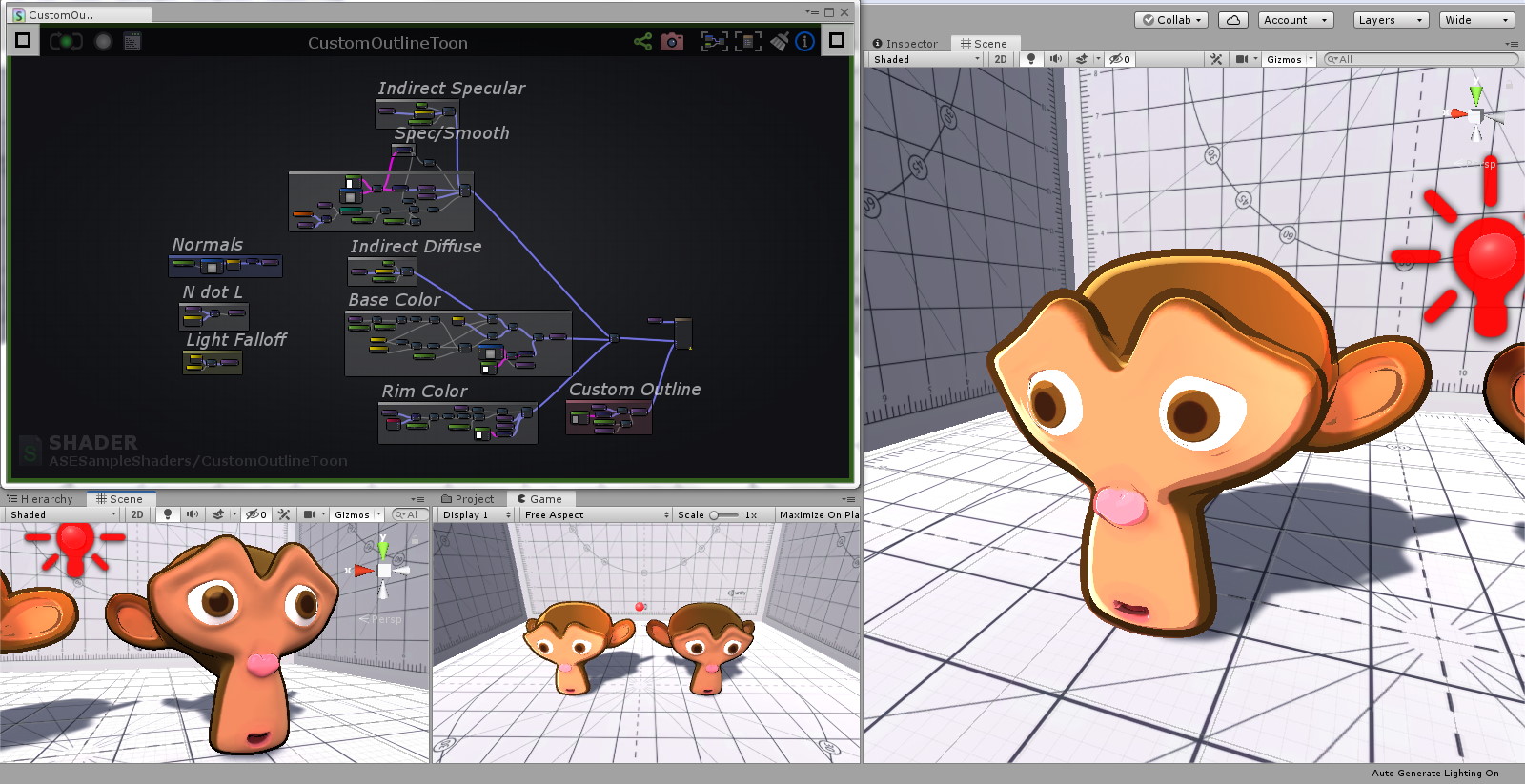Toggle the left node properties panel square button

tap(23, 40)
